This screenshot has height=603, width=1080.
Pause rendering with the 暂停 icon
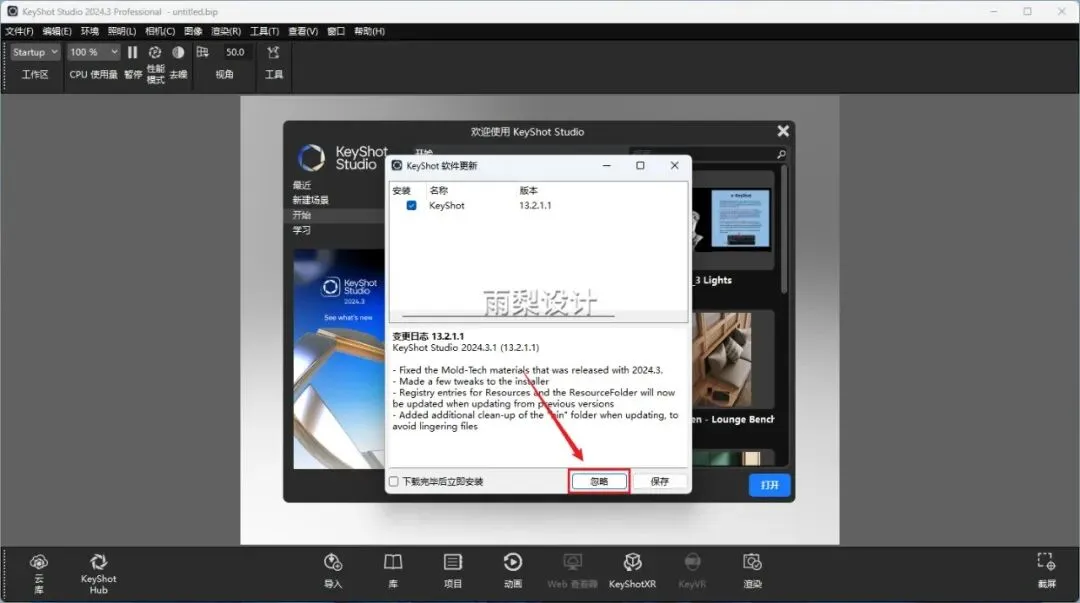pyautogui.click(x=132, y=52)
